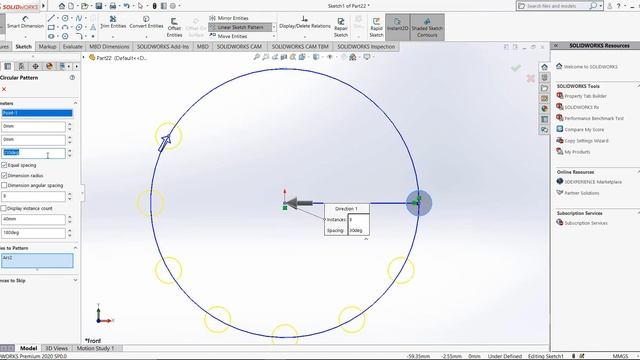This screenshot has width=640, height=360.
Task: Expand Part22 tree flyout arrow
Action: 84,58
